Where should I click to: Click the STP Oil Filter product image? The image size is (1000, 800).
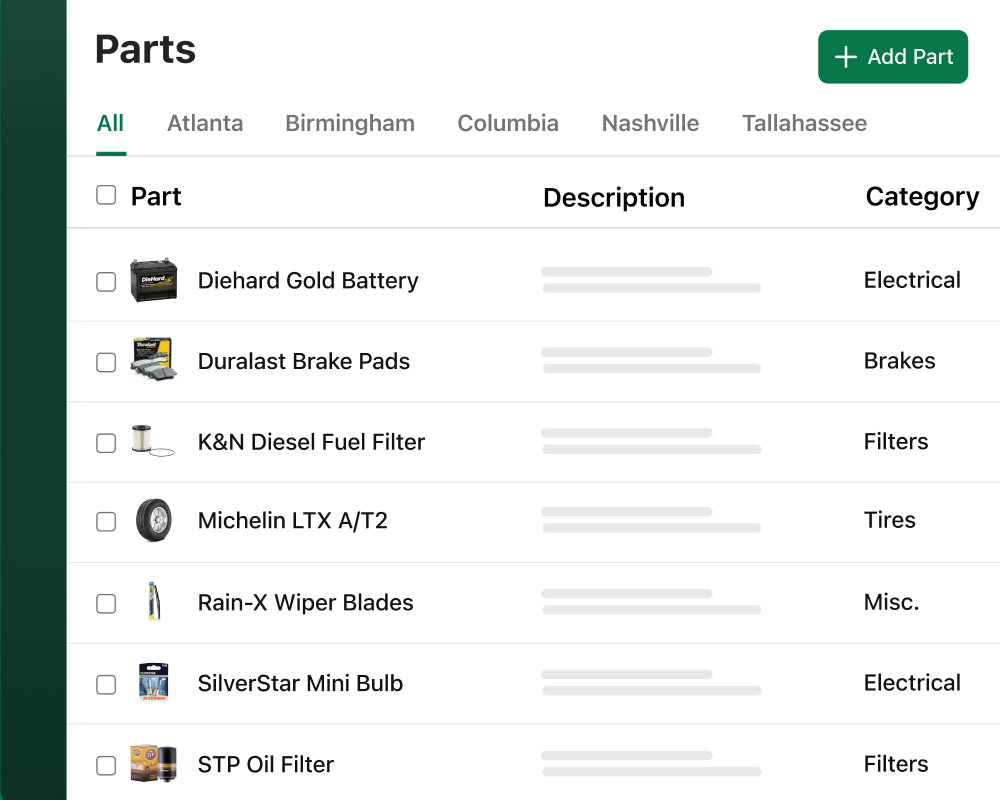pyautogui.click(x=154, y=763)
